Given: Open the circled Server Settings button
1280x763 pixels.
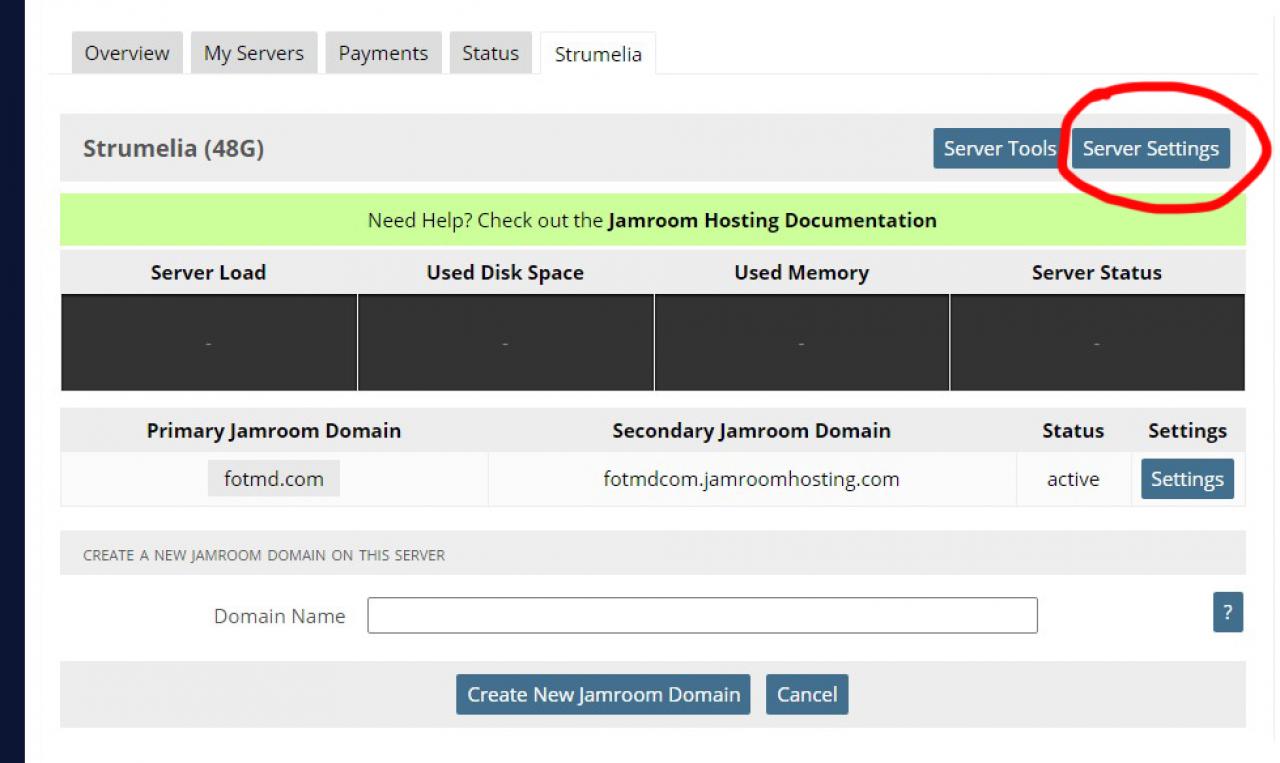Looking at the screenshot, I should (1150, 149).
